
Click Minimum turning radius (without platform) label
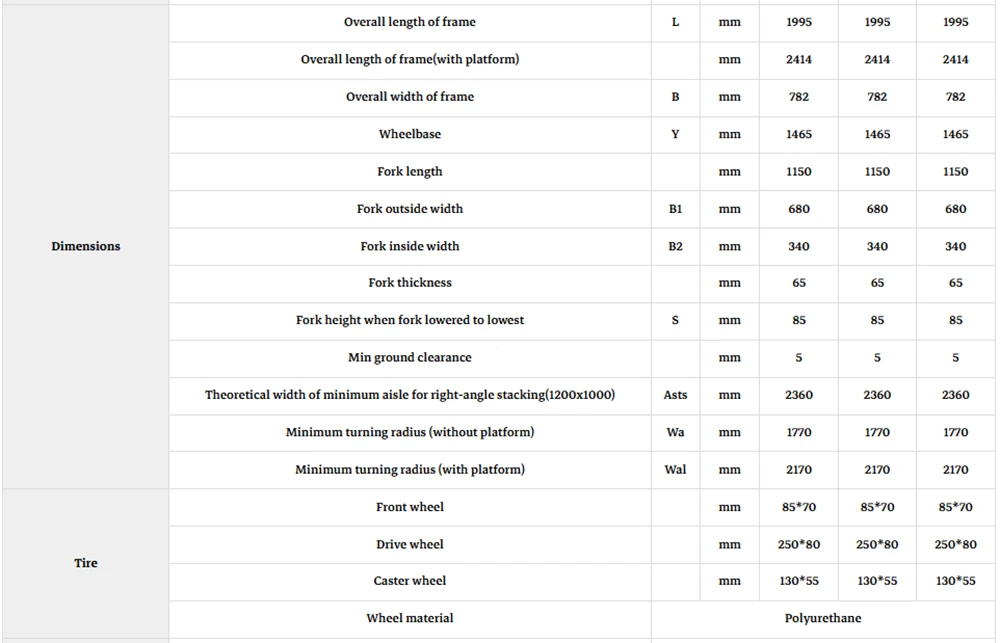tap(409, 432)
